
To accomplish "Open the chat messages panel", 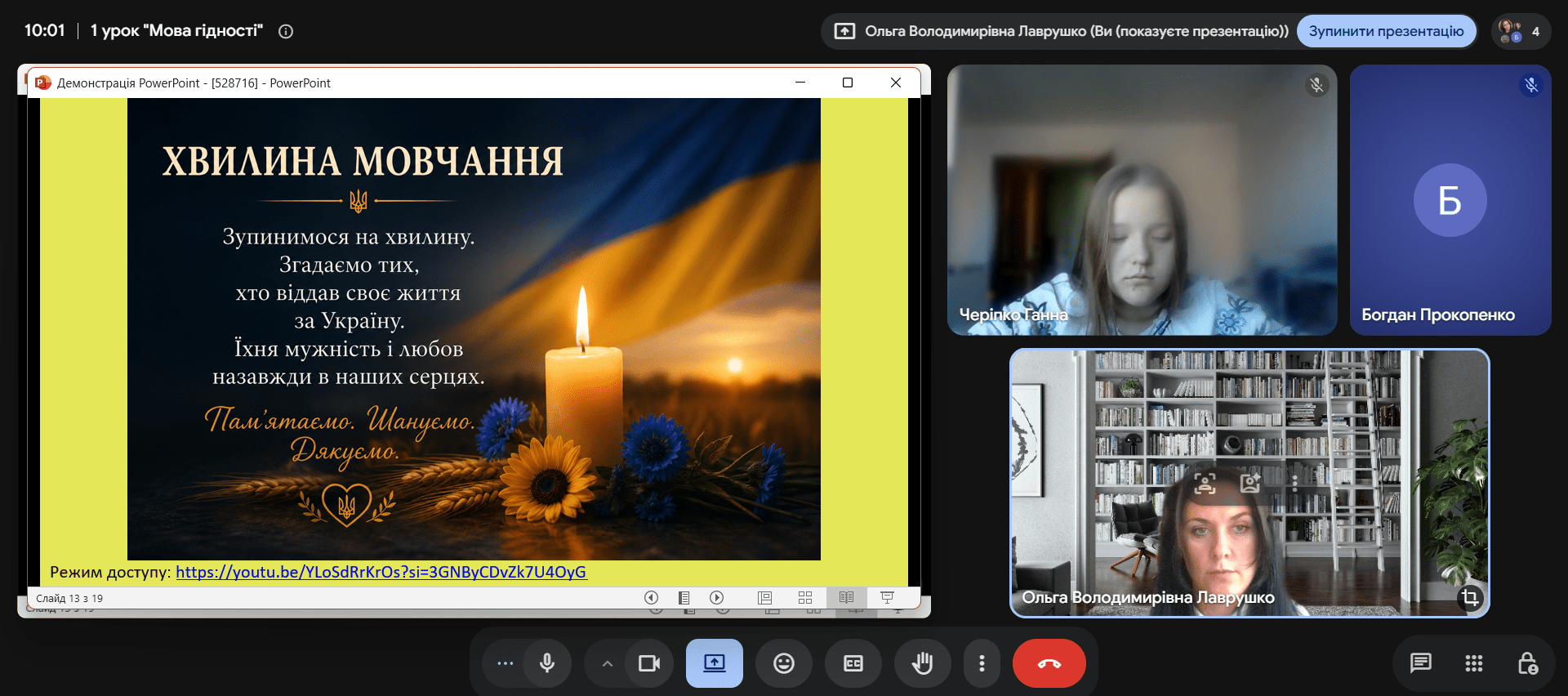I will [1421, 663].
